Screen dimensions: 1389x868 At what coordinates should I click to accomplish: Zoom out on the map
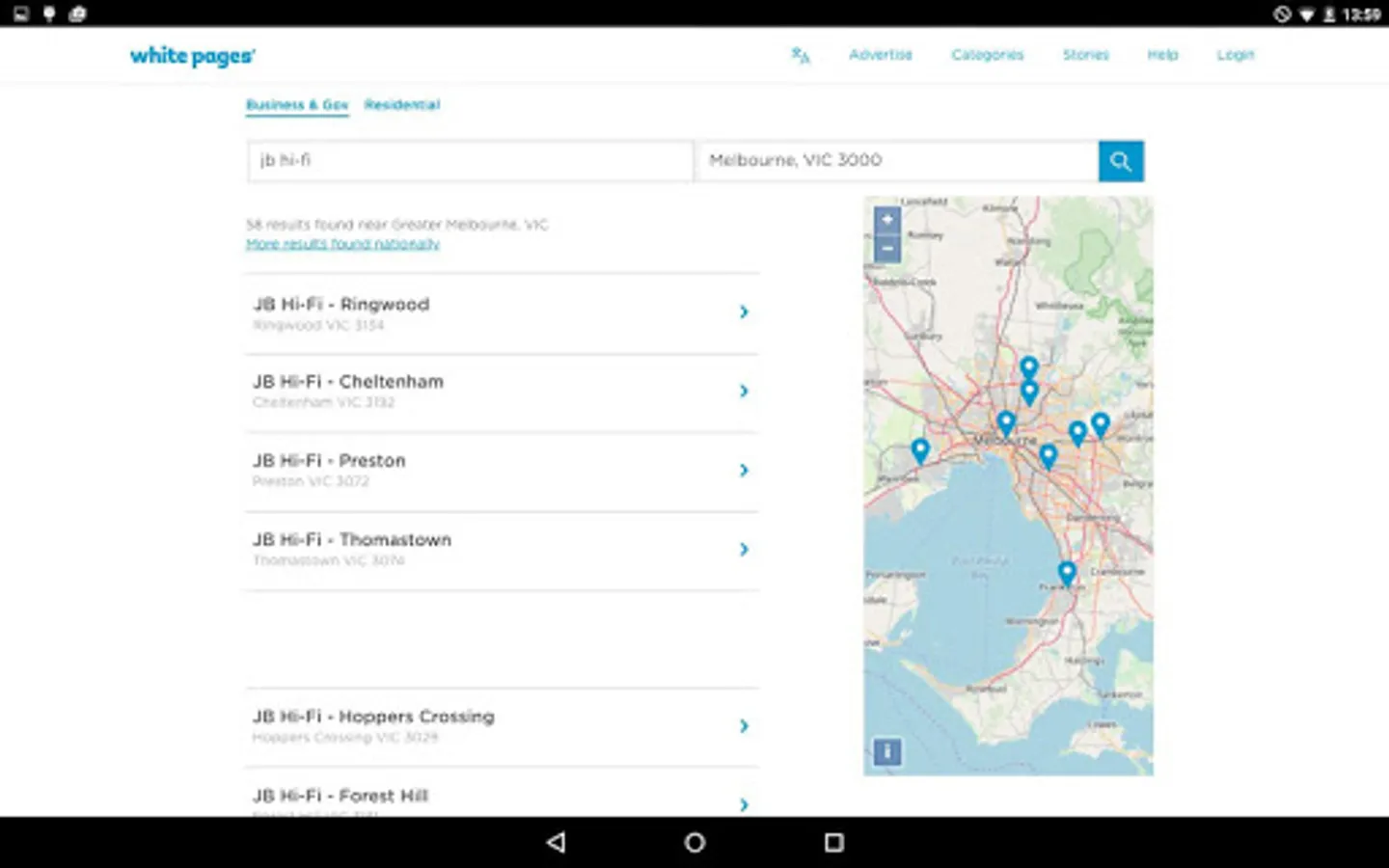(887, 248)
